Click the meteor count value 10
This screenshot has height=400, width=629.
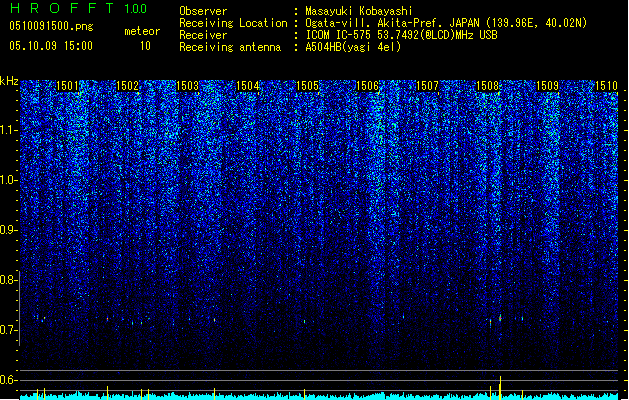(145, 46)
